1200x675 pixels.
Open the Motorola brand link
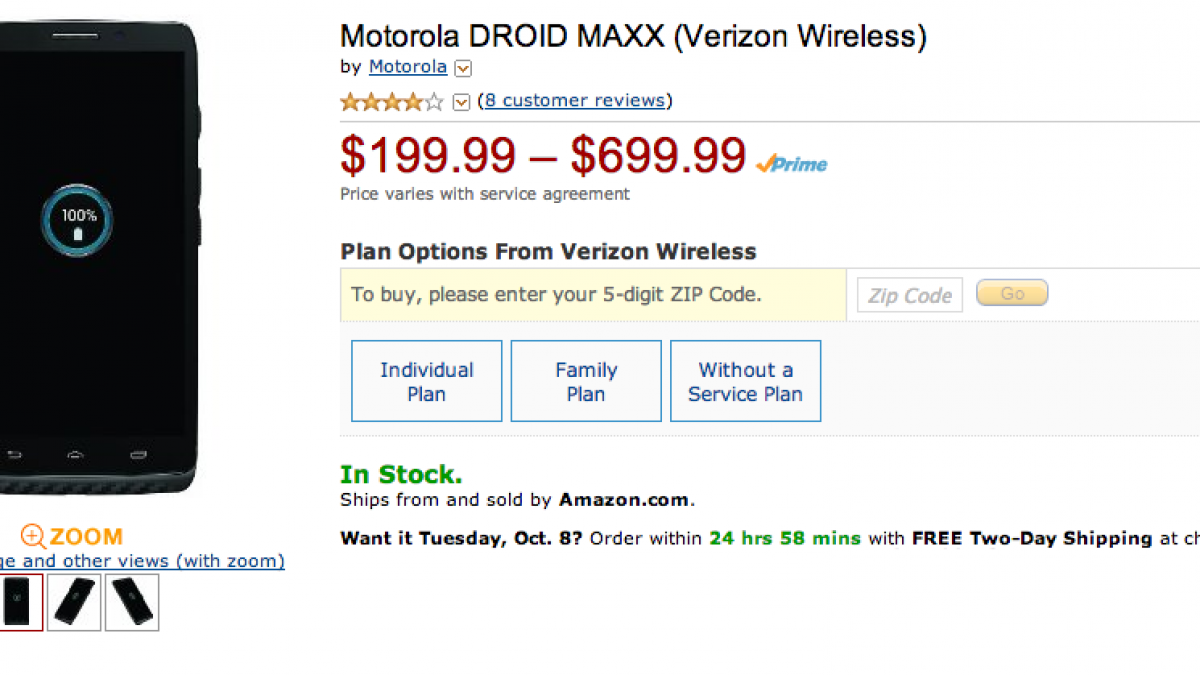pos(407,67)
